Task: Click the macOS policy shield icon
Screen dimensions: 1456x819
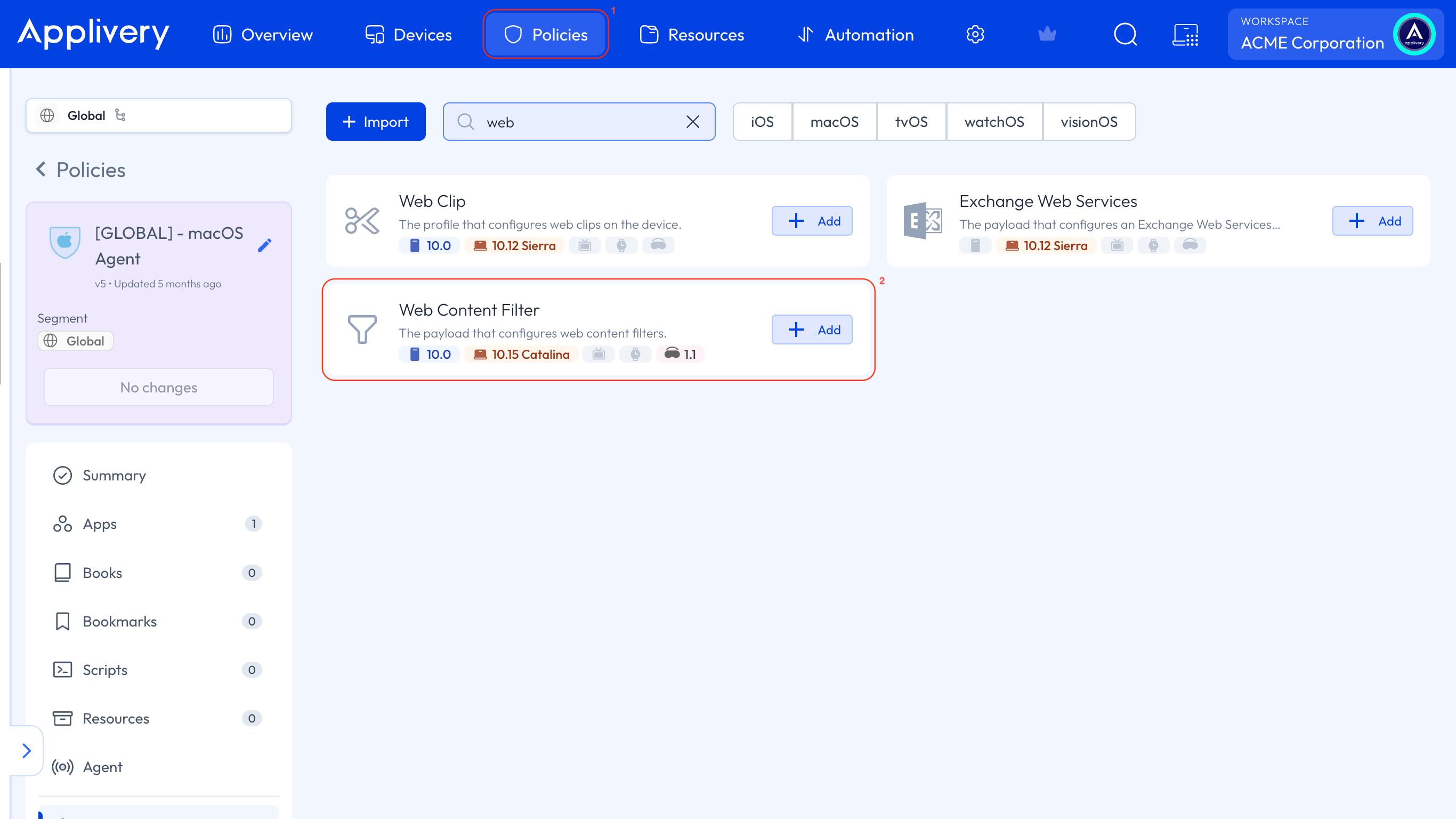Action: click(65, 242)
